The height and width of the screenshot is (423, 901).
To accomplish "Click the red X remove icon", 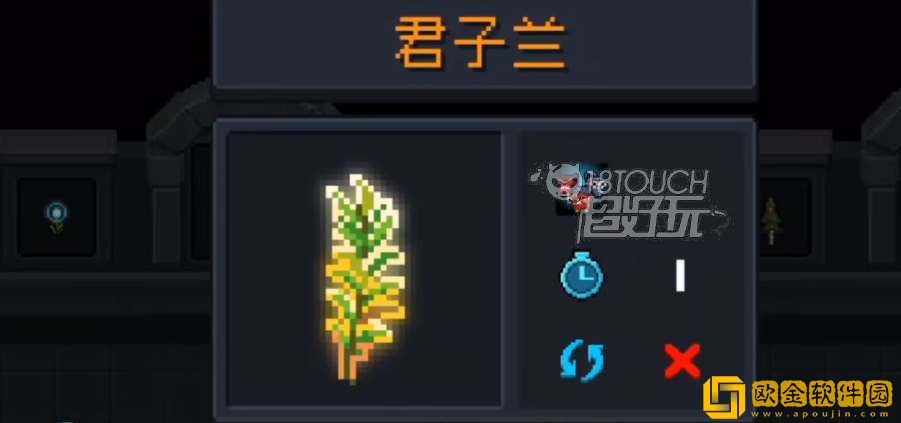I will point(682,361).
